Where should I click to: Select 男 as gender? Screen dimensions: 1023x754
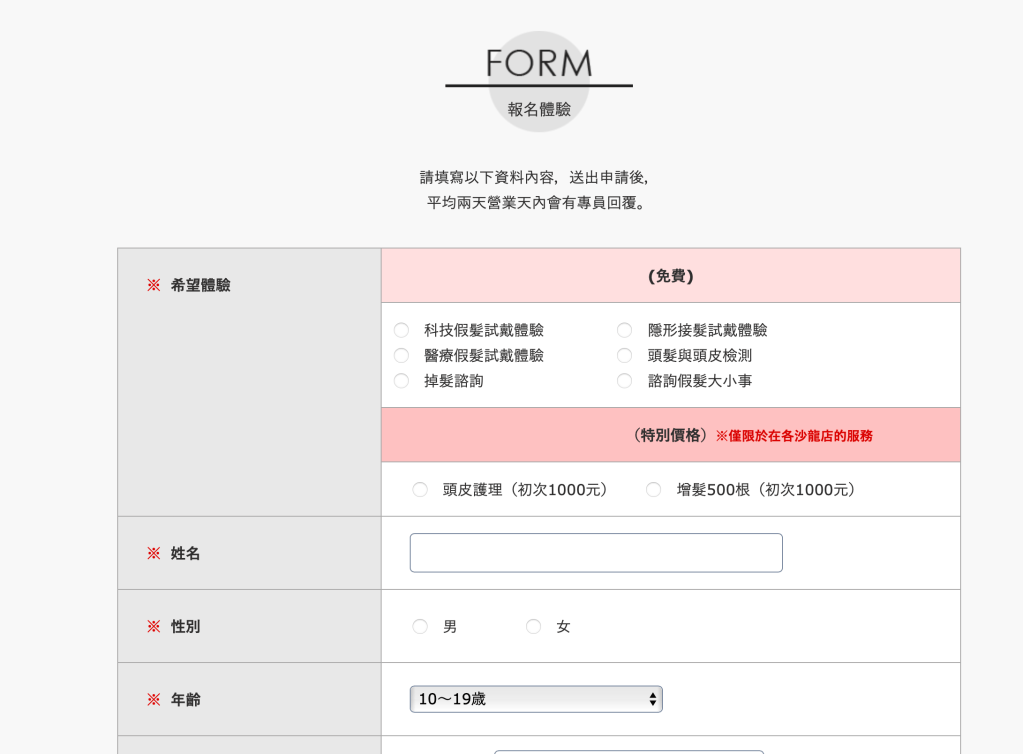[420, 626]
